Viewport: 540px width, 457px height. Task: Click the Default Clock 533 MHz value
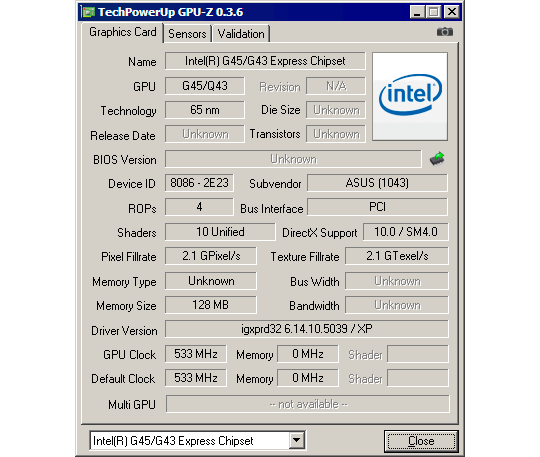(196, 378)
